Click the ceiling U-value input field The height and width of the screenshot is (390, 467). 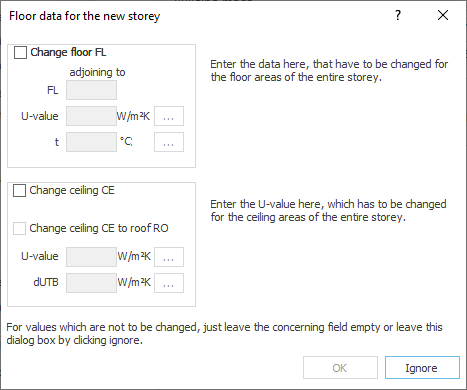[x=91, y=257]
